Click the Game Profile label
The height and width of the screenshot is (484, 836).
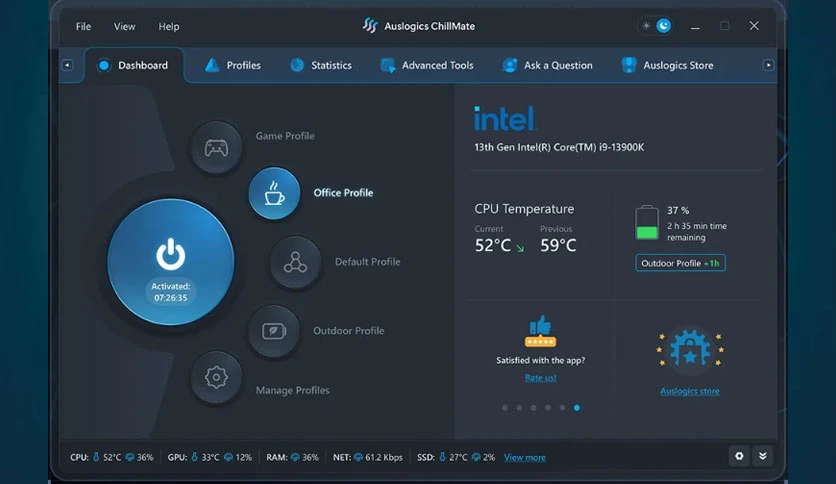tap(285, 136)
